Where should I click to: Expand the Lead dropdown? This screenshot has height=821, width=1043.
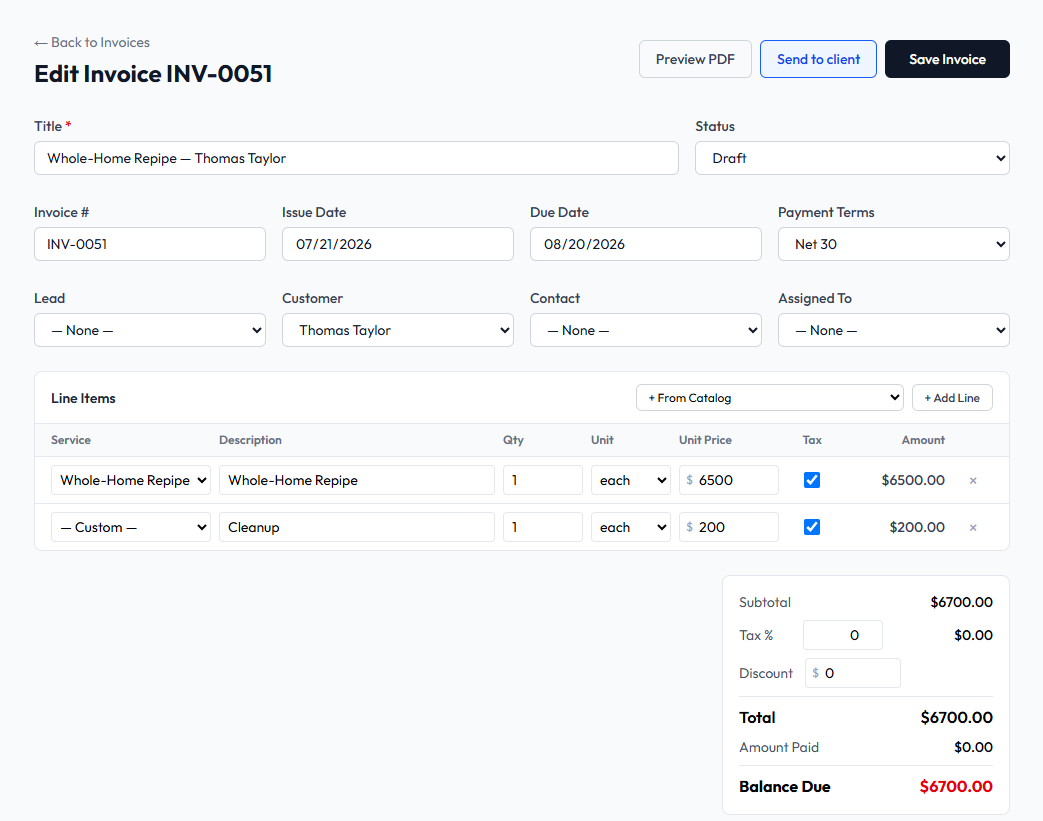pos(150,330)
